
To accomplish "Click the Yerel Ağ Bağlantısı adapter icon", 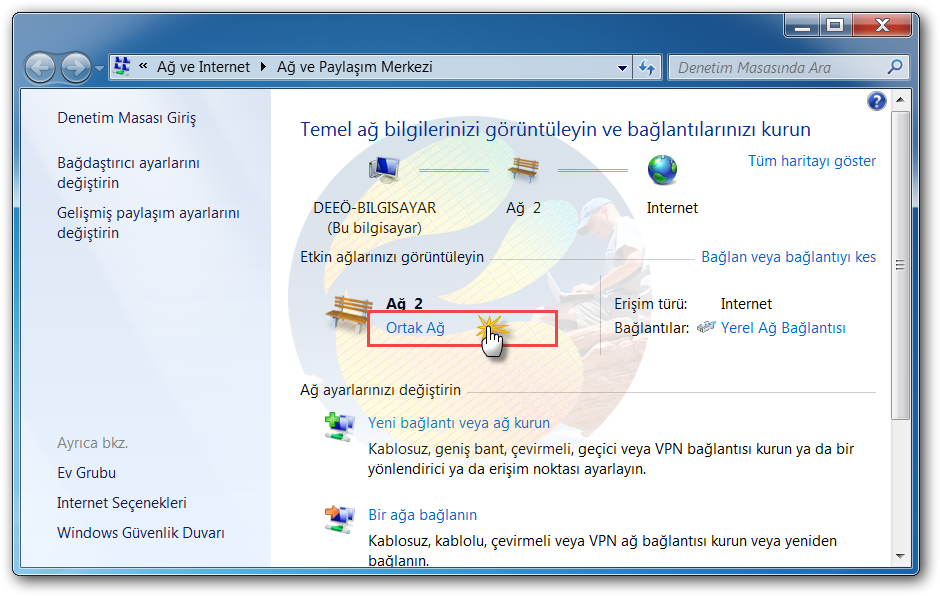I will click(706, 327).
